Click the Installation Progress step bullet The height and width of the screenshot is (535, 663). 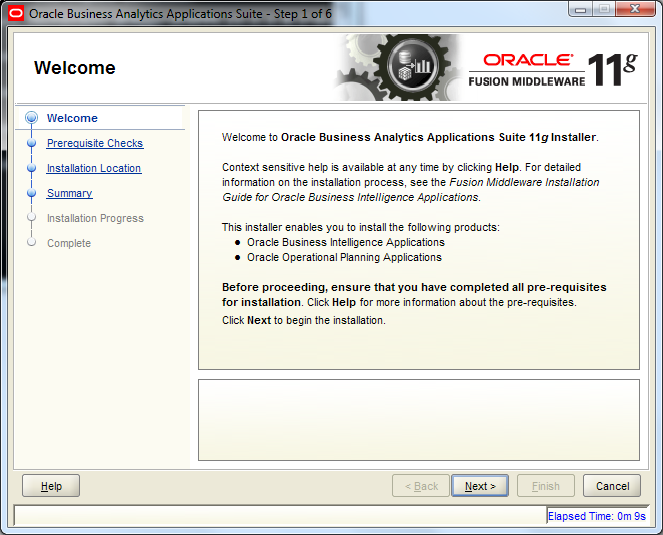31,217
